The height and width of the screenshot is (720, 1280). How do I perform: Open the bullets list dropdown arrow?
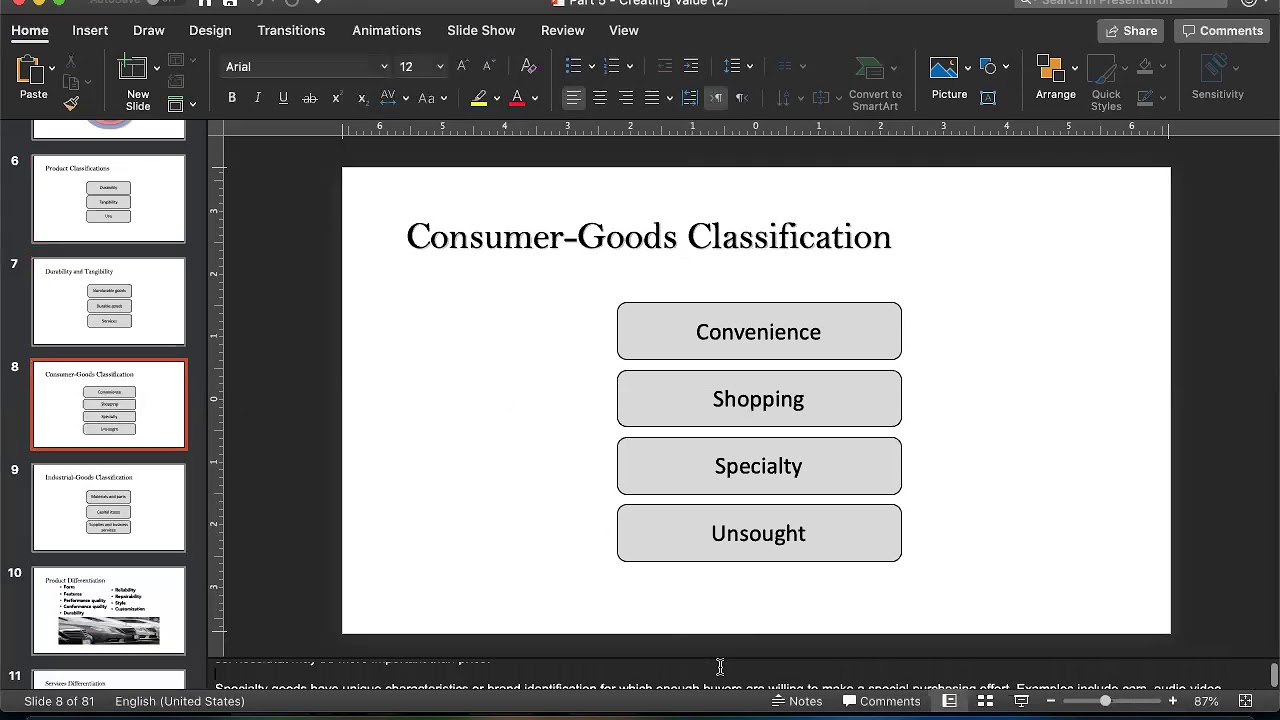click(x=592, y=66)
